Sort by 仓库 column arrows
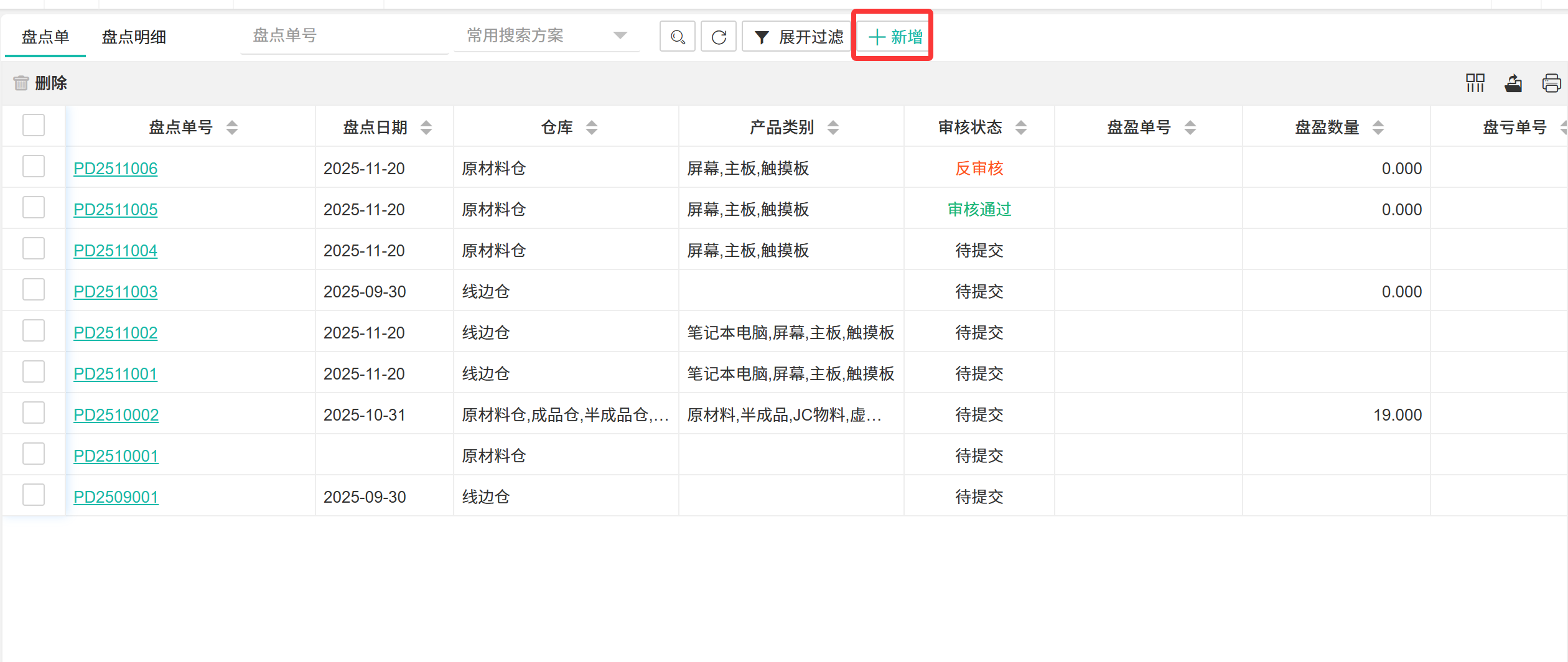 click(592, 128)
